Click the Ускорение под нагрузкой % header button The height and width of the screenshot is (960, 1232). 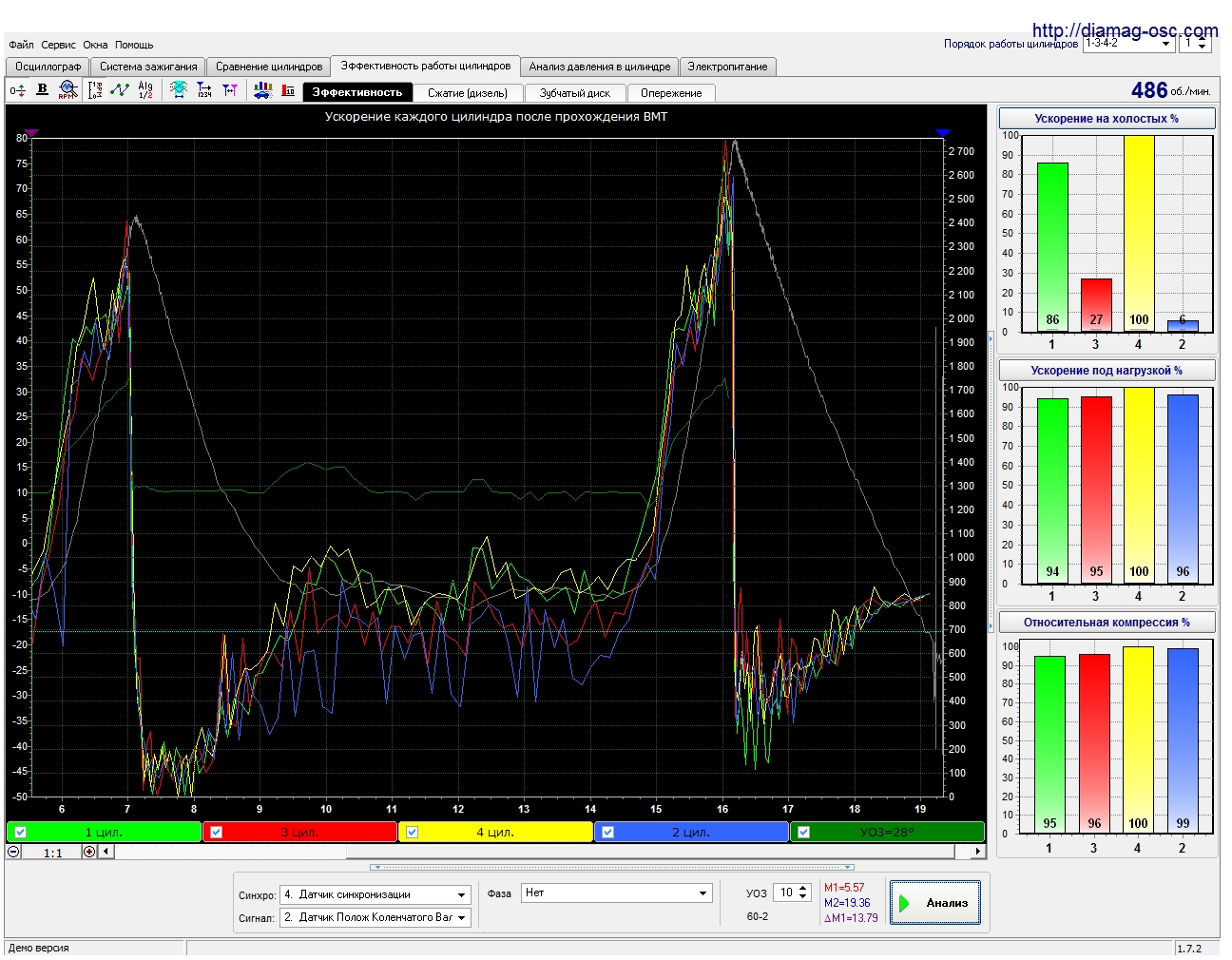click(1107, 371)
